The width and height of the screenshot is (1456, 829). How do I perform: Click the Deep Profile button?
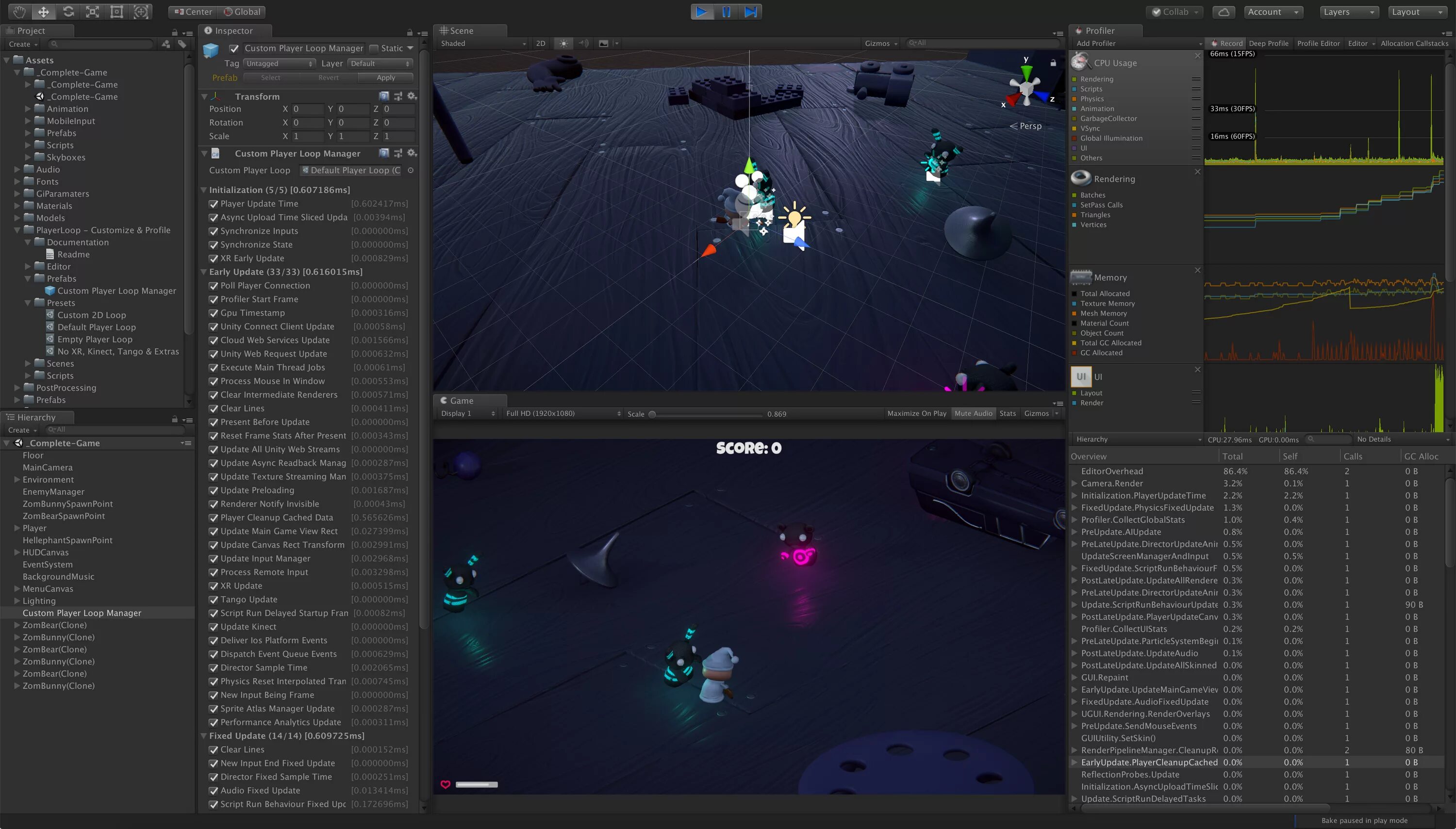[1268, 43]
